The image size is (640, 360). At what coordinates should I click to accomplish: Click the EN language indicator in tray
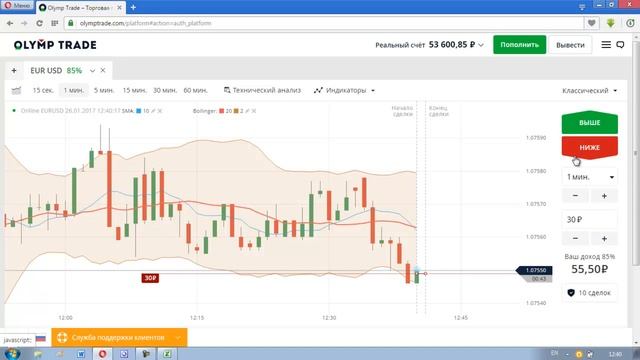pos(554,353)
